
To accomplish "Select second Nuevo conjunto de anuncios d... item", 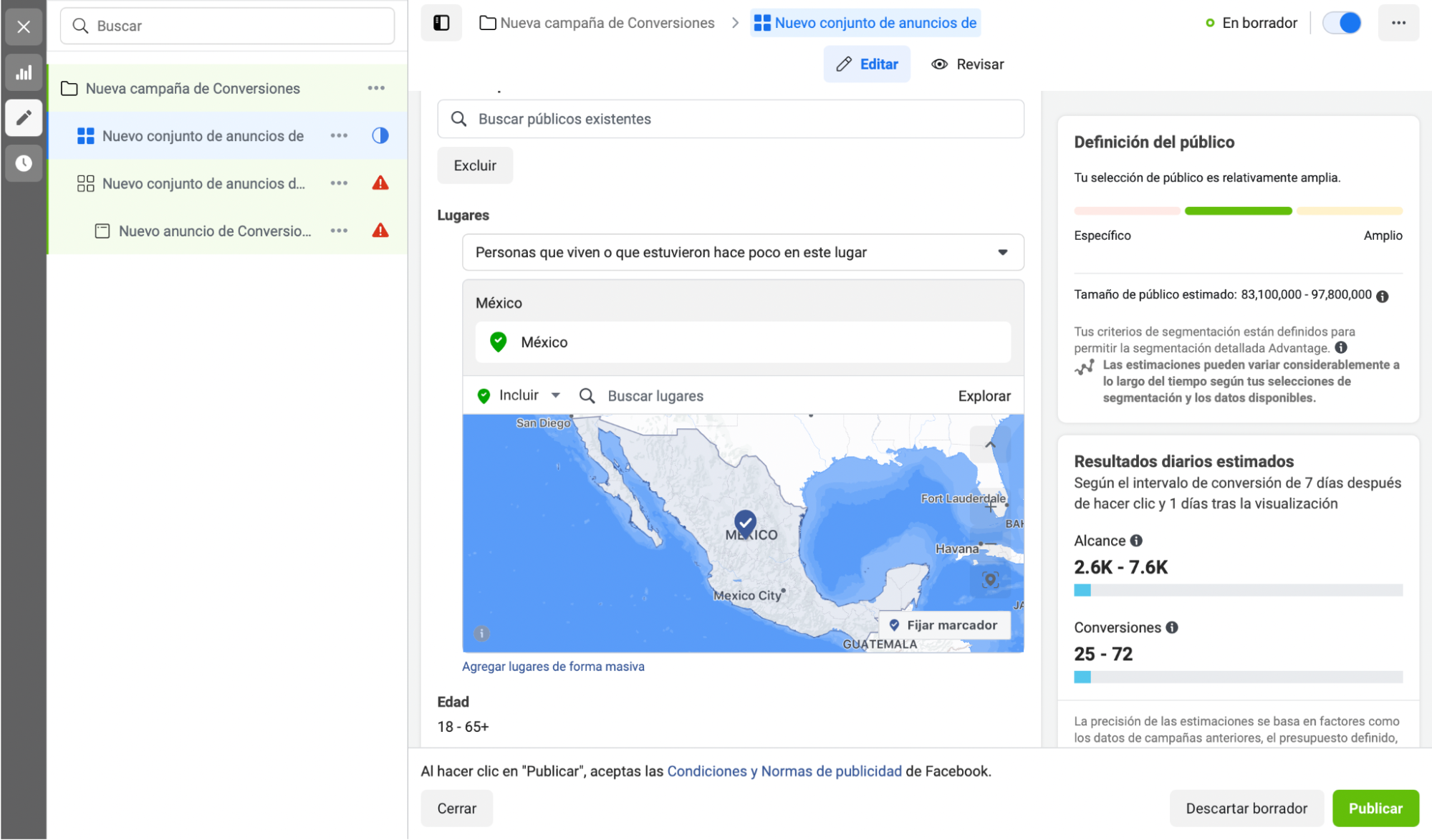I will coord(203,183).
